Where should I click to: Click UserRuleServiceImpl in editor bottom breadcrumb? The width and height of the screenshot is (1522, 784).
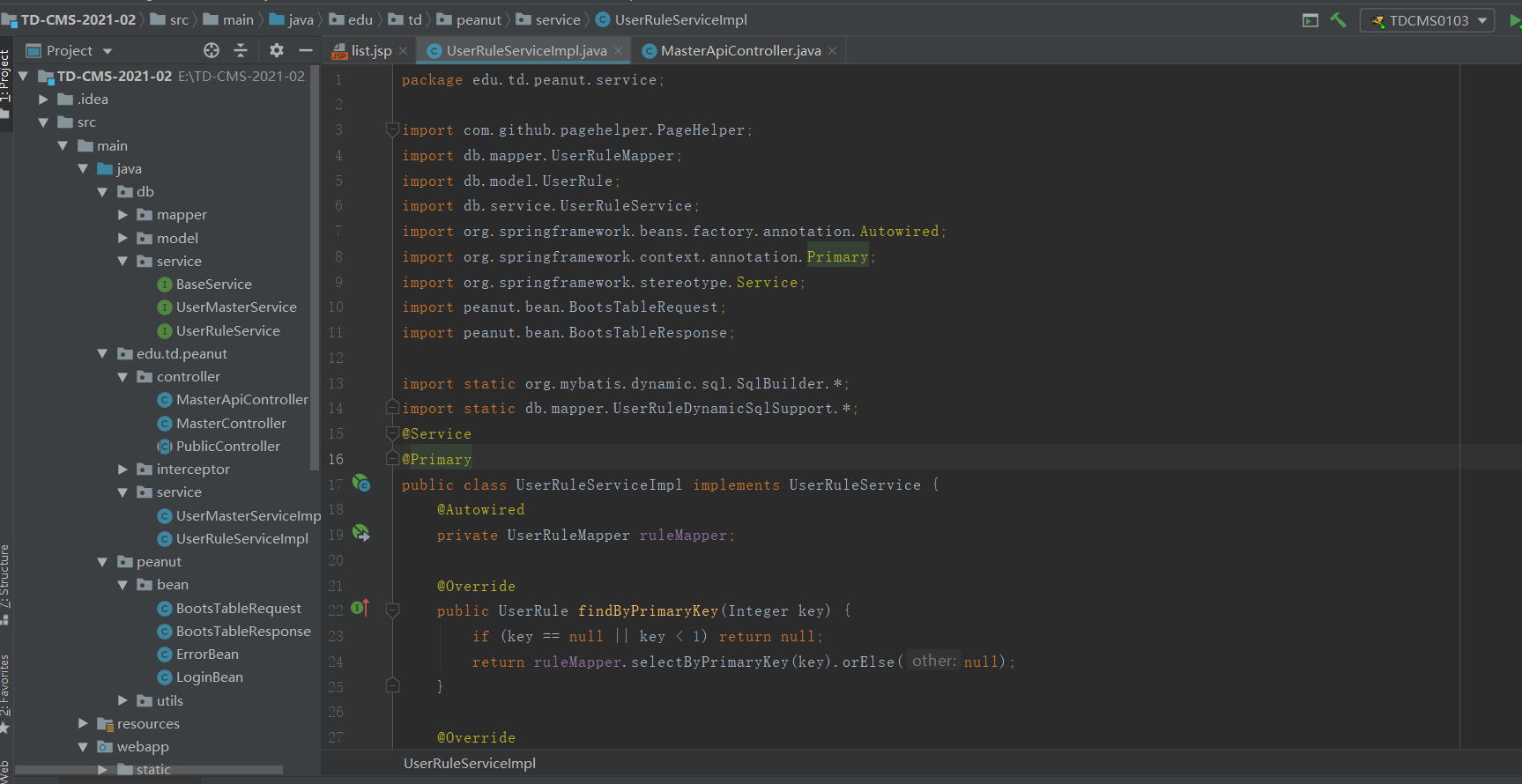coord(470,764)
